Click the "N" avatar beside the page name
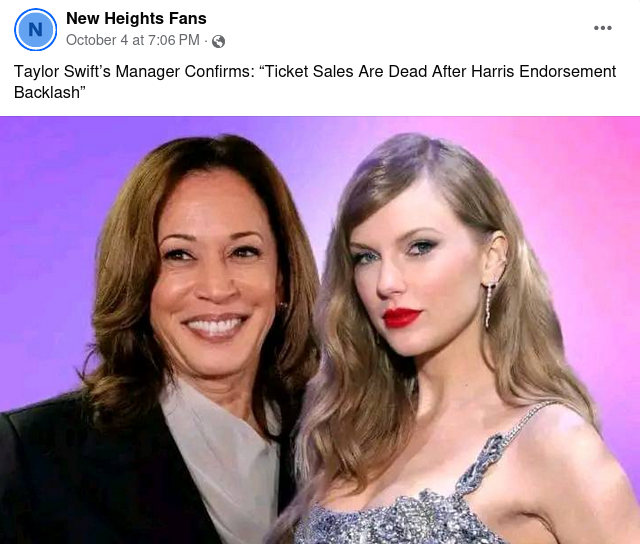 click(35, 29)
